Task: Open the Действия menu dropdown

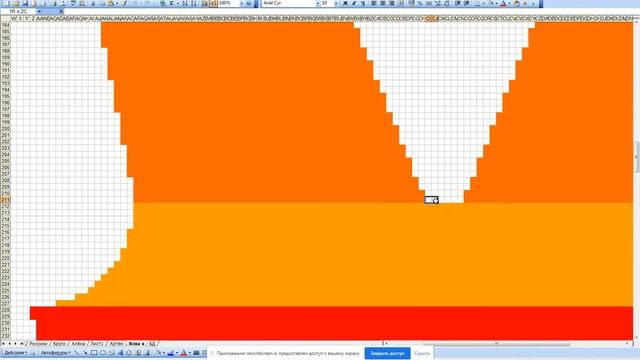Action: (x=16, y=353)
